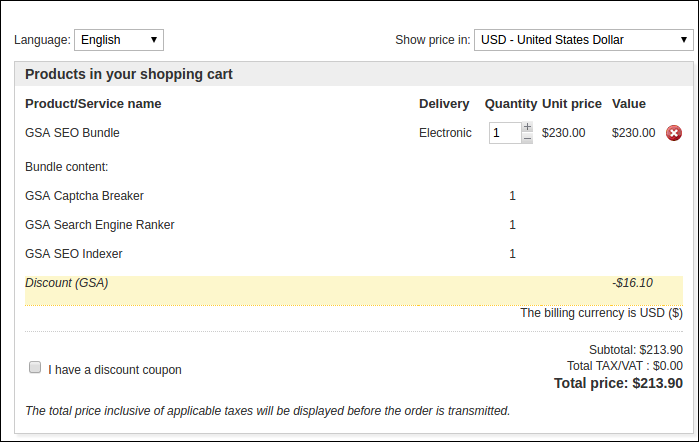Click the currency dropdown arrow
Image resolution: width=699 pixels, height=442 pixels.
click(683, 40)
